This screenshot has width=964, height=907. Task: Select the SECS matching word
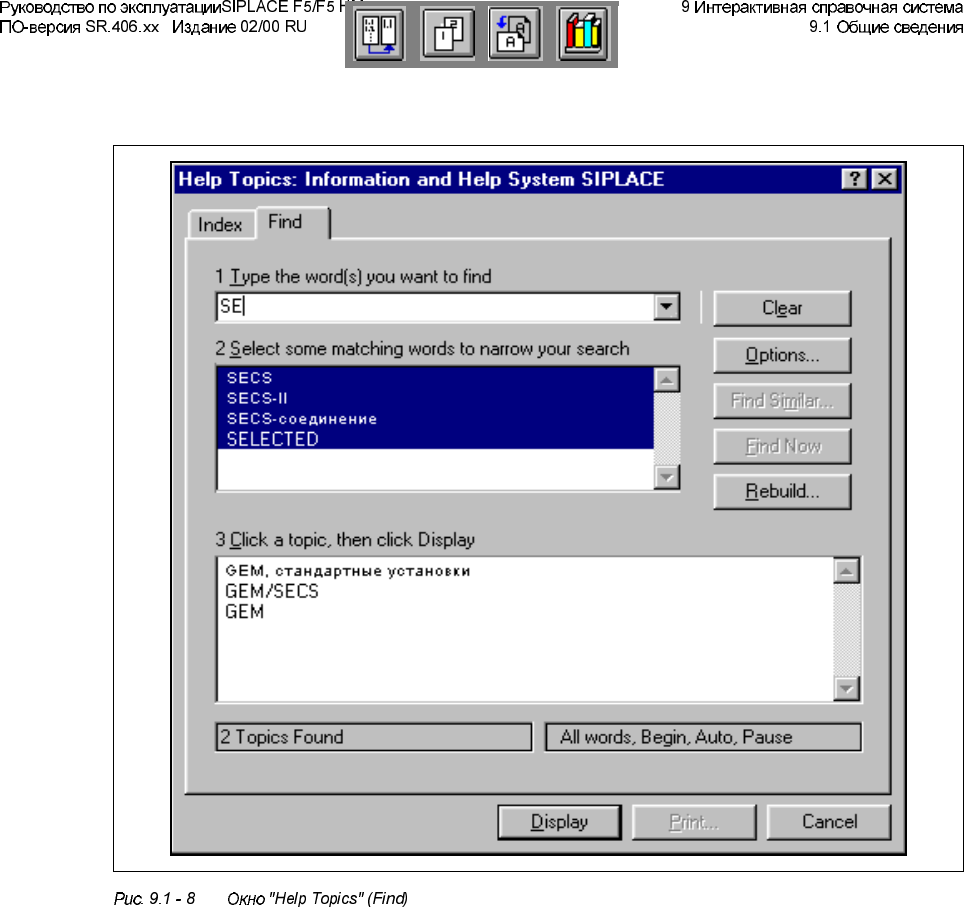click(x=435, y=378)
